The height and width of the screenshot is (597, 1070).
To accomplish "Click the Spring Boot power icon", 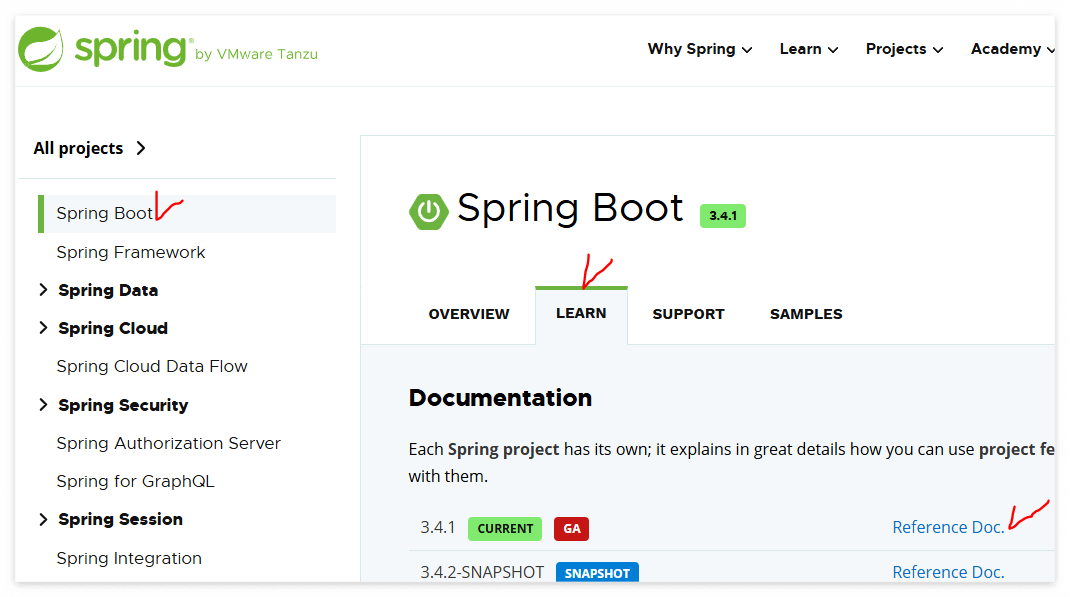I will click(x=429, y=211).
